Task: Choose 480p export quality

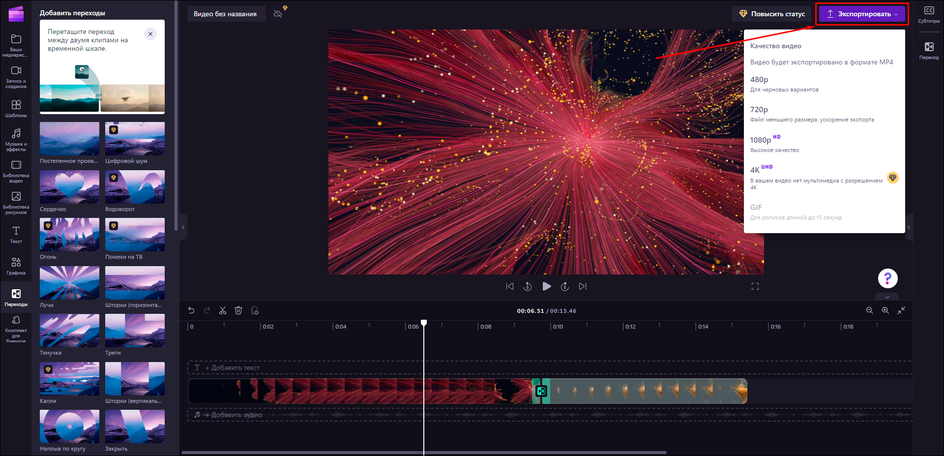Action: click(824, 84)
